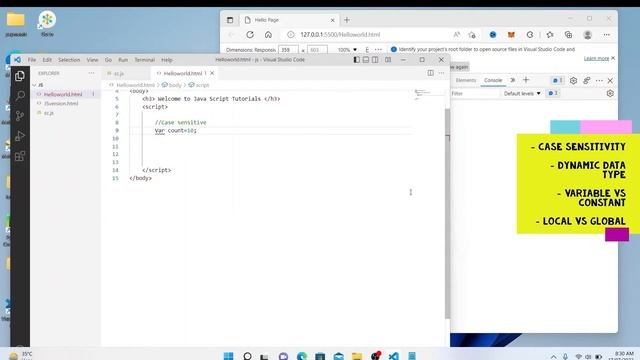640x360 pixels.
Task: Open the Go menu in VS Code
Action: click(x=108, y=60)
